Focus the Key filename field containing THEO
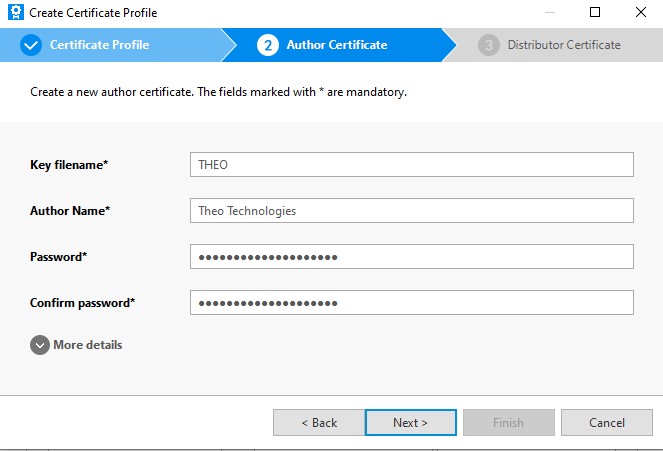The height and width of the screenshot is (451, 663). click(x=411, y=165)
